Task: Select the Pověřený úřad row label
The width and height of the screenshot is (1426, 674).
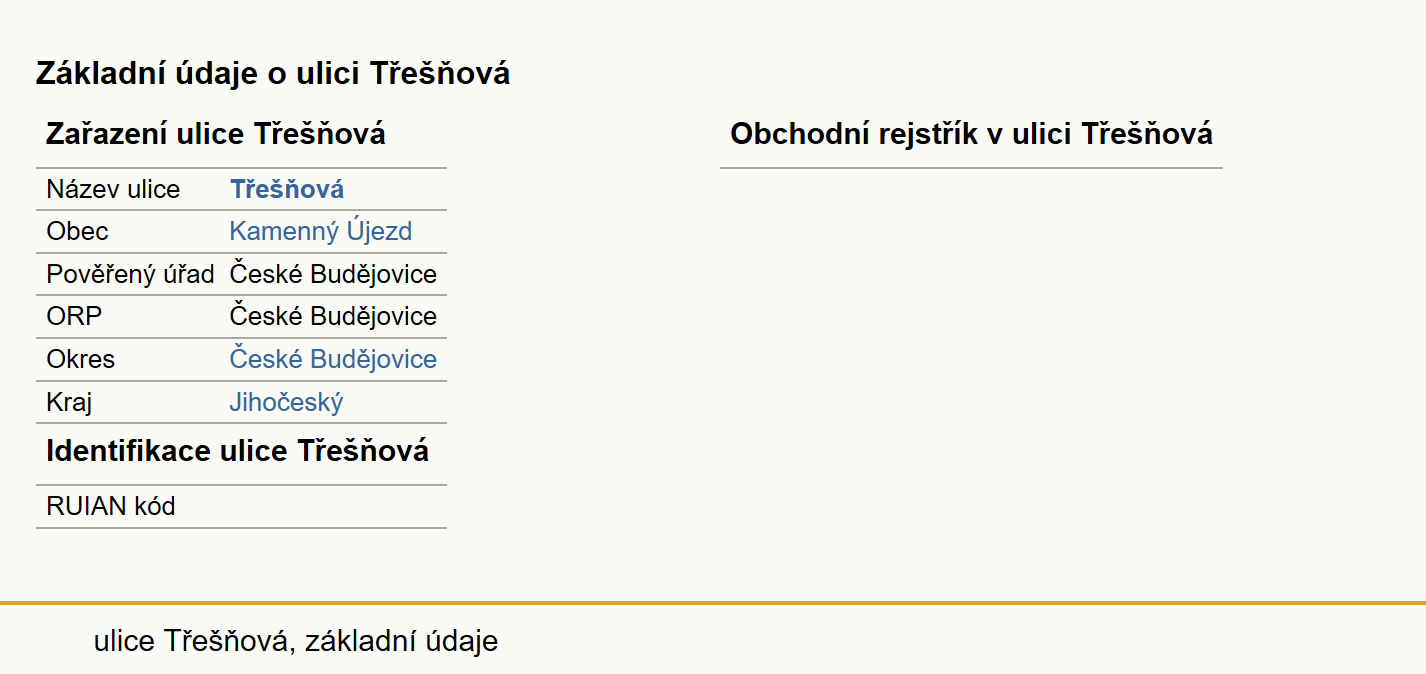Action: tap(130, 274)
